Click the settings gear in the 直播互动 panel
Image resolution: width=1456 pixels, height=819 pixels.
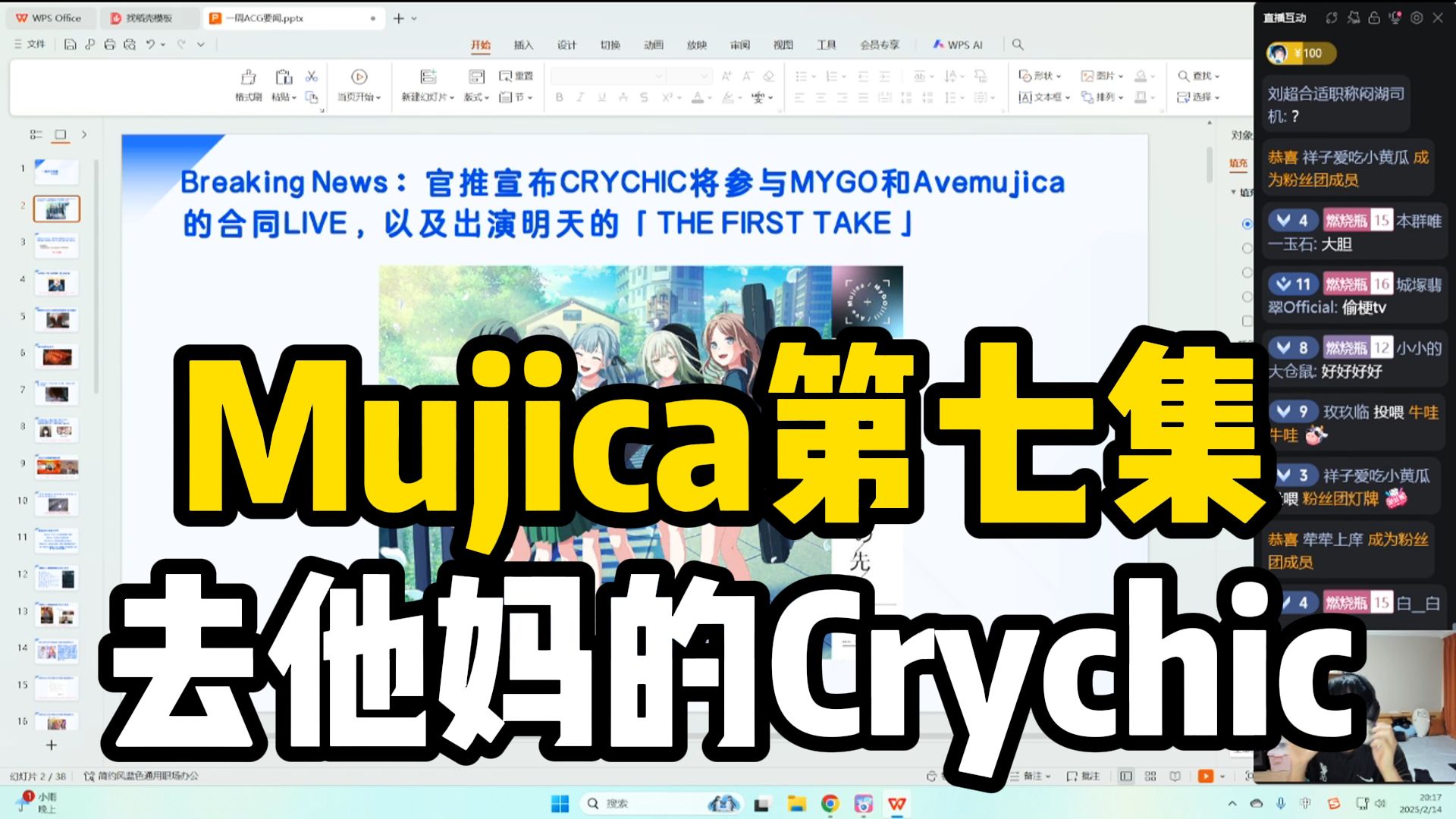point(1417,17)
